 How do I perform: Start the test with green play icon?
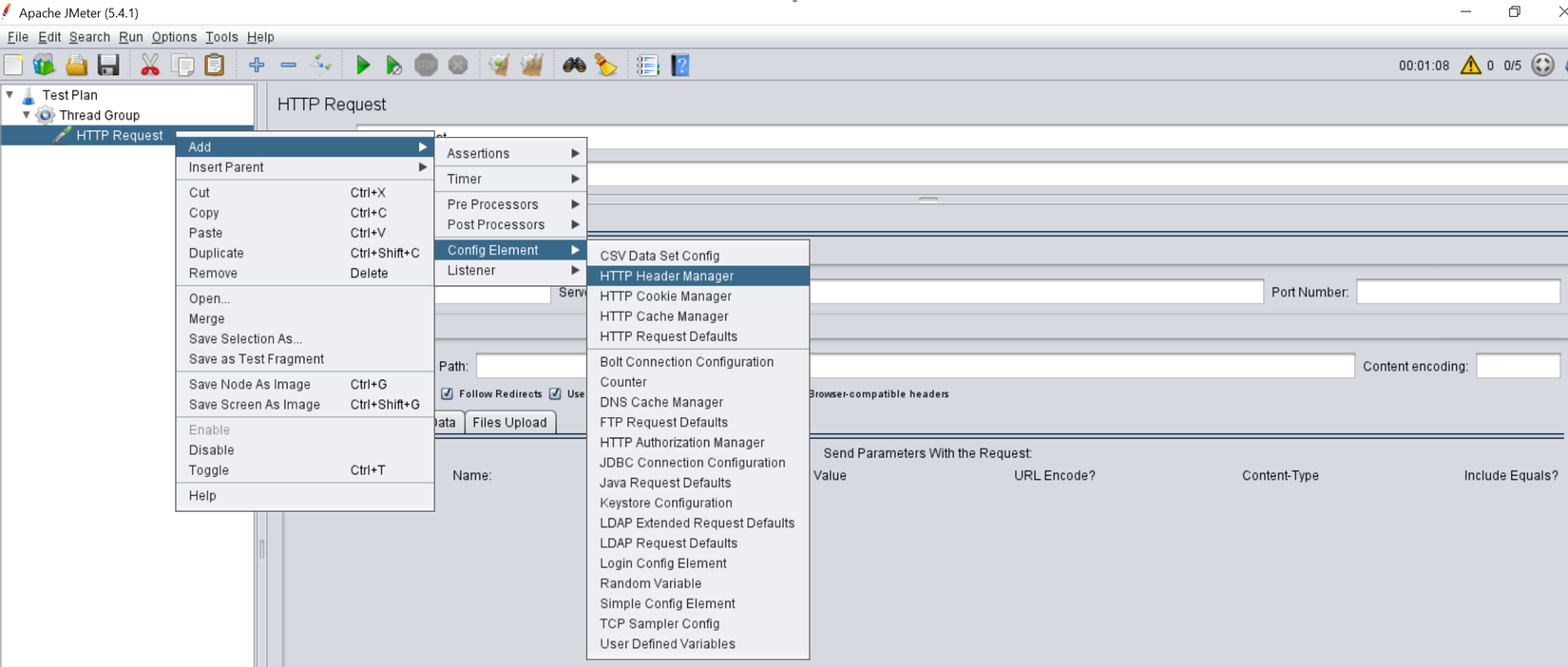(362, 65)
